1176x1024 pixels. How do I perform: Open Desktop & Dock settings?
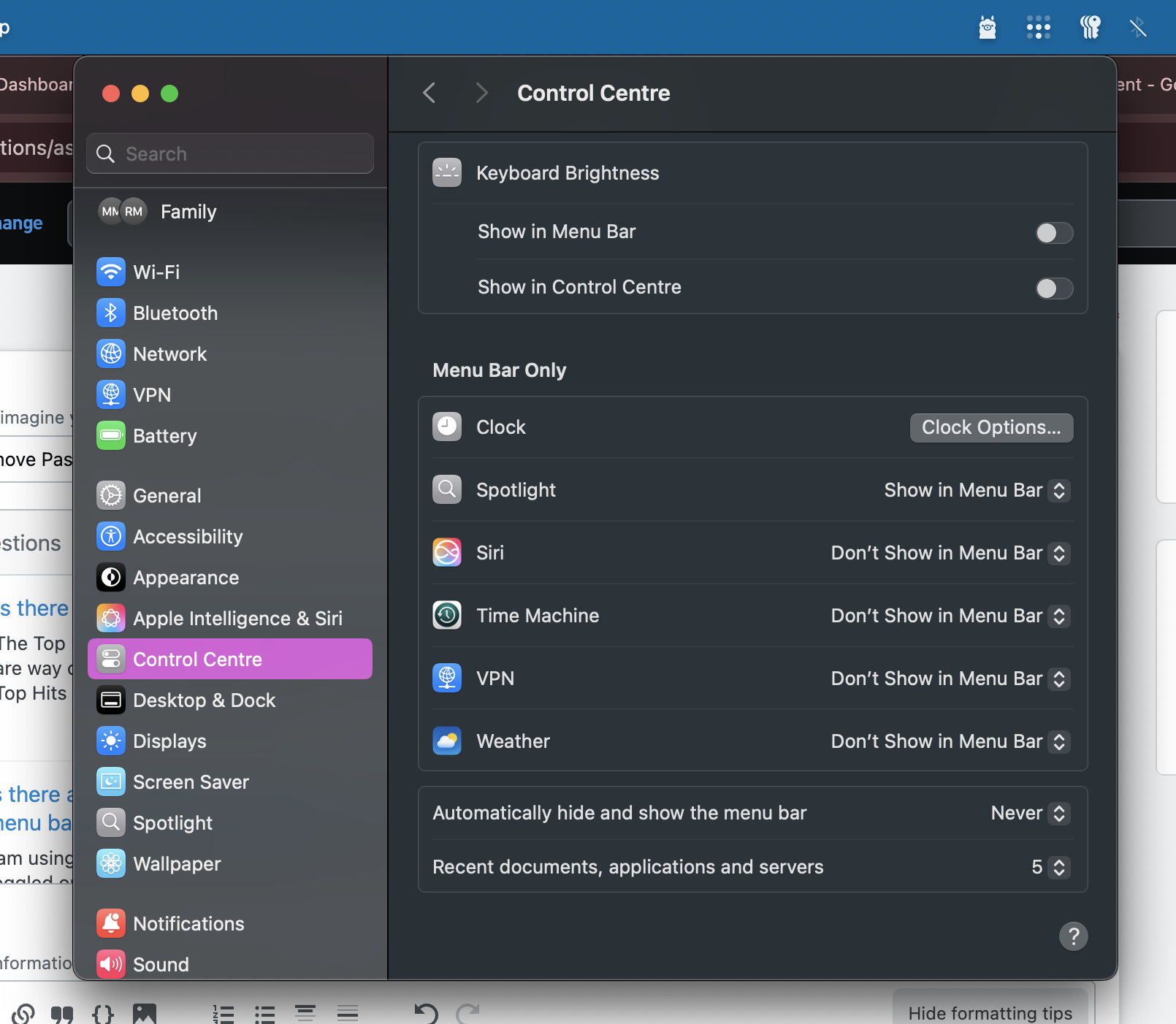tap(230, 700)
